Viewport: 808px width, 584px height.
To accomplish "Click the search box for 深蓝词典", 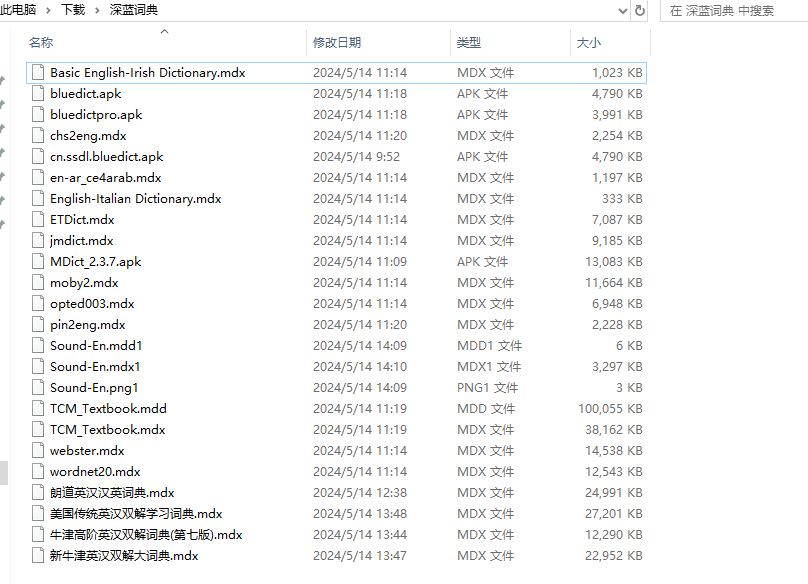I will click(x=734, y=11).
